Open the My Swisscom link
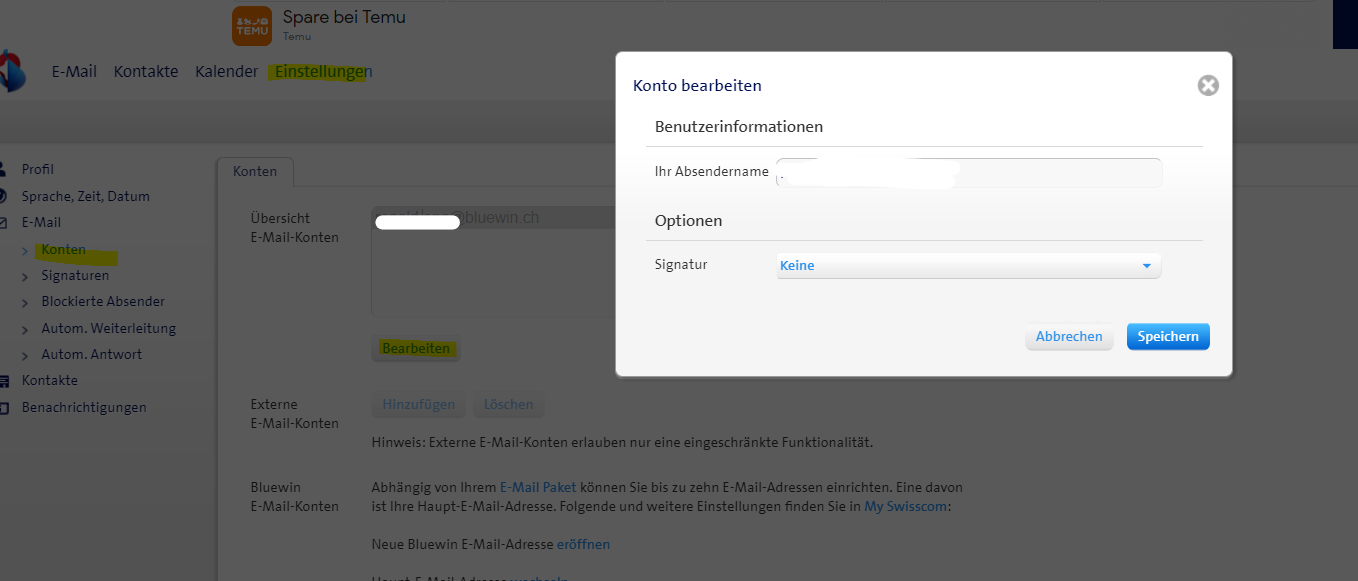Viewport: 1358px width, 581px height. (904, 507)
